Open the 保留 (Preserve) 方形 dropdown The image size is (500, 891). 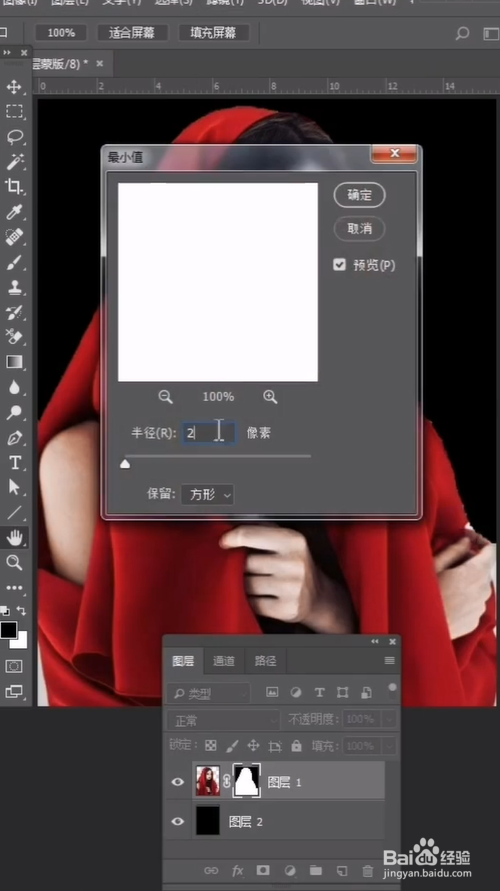pyautogui.click(x=207, y=494)
